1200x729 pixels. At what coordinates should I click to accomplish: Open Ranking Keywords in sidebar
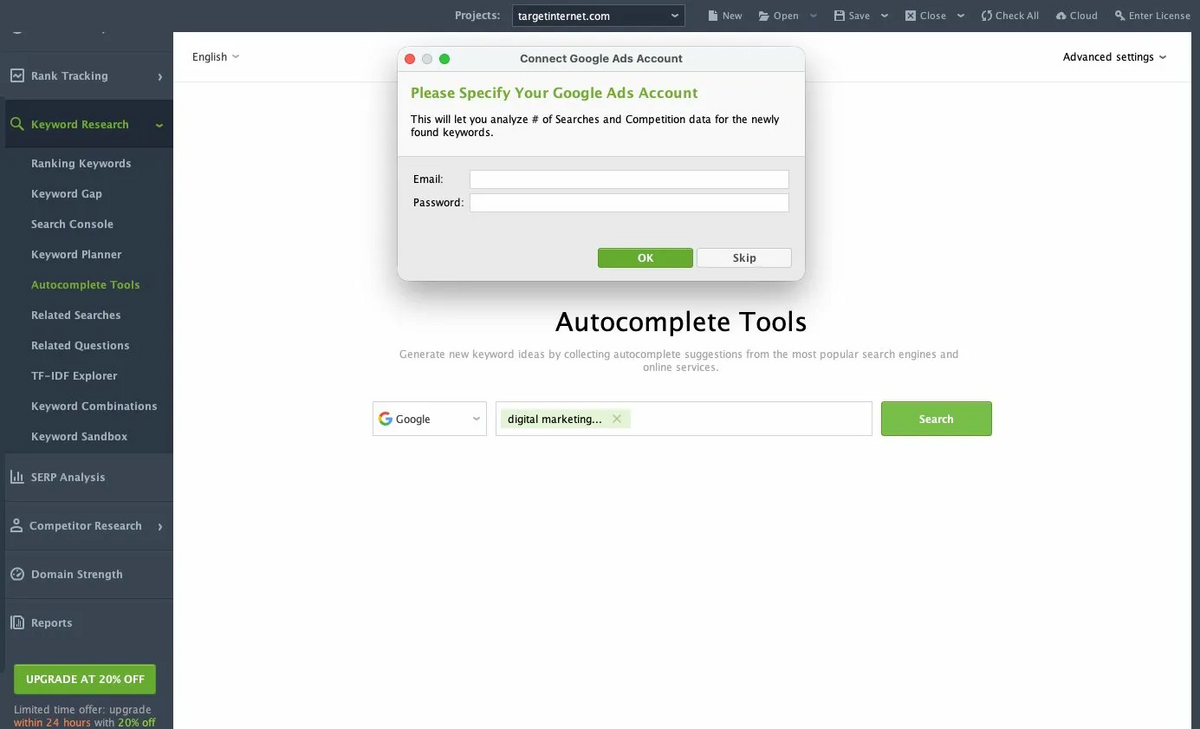pos(81,163)
